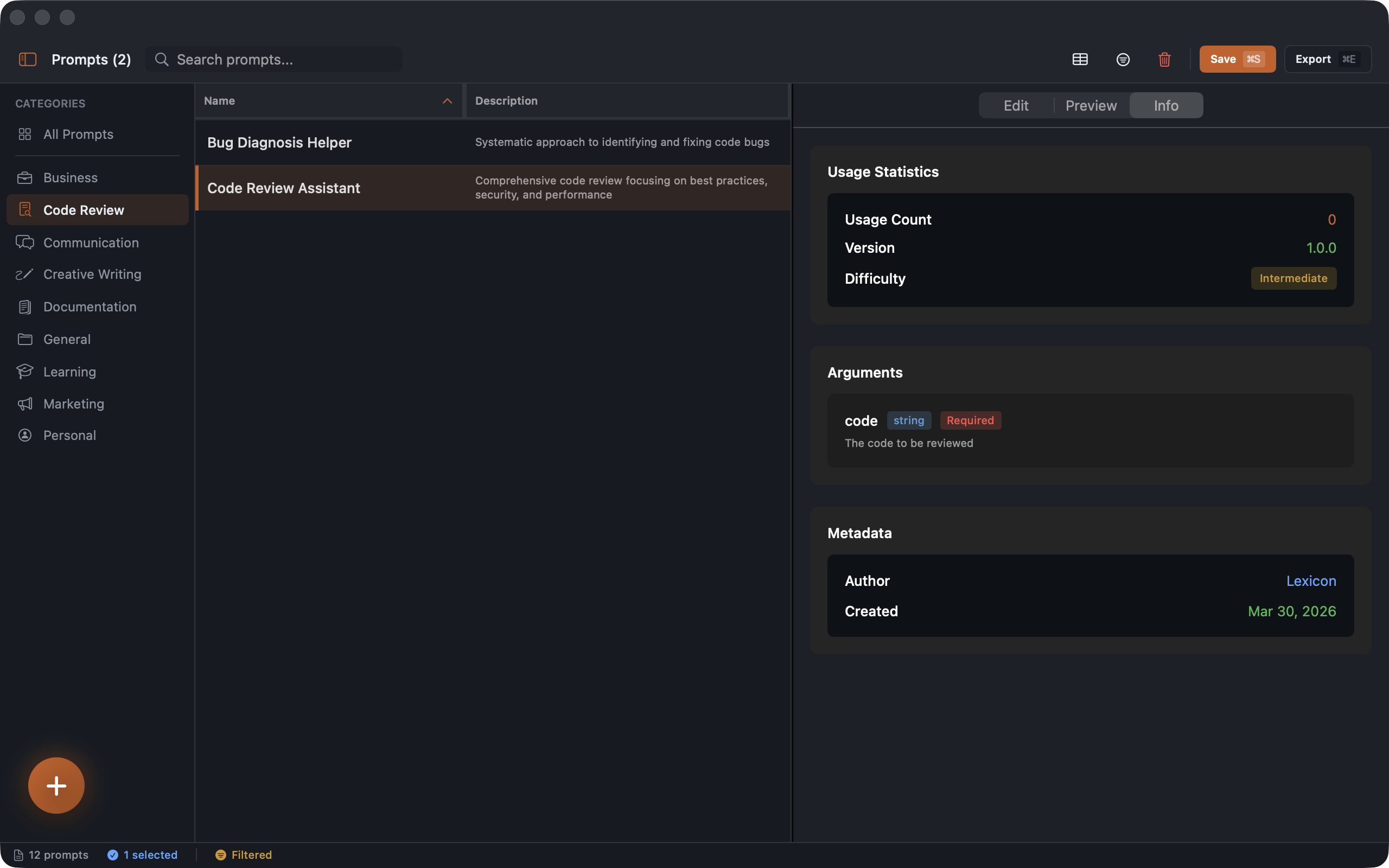The image size is (1389, 868).
Task: Click the Marketing megaphone icon
Action: pos(24,404)
